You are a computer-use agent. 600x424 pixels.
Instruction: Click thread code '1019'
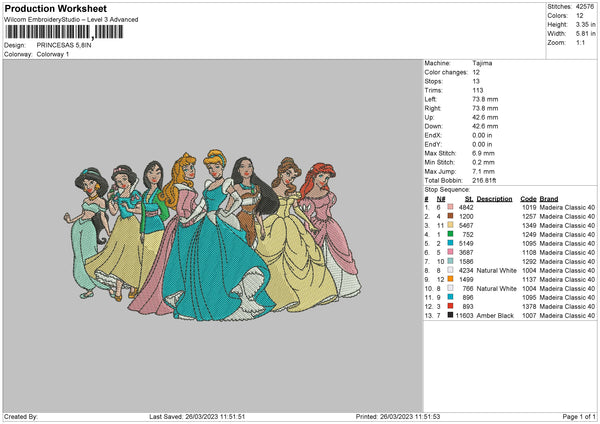tap(529, 207)
